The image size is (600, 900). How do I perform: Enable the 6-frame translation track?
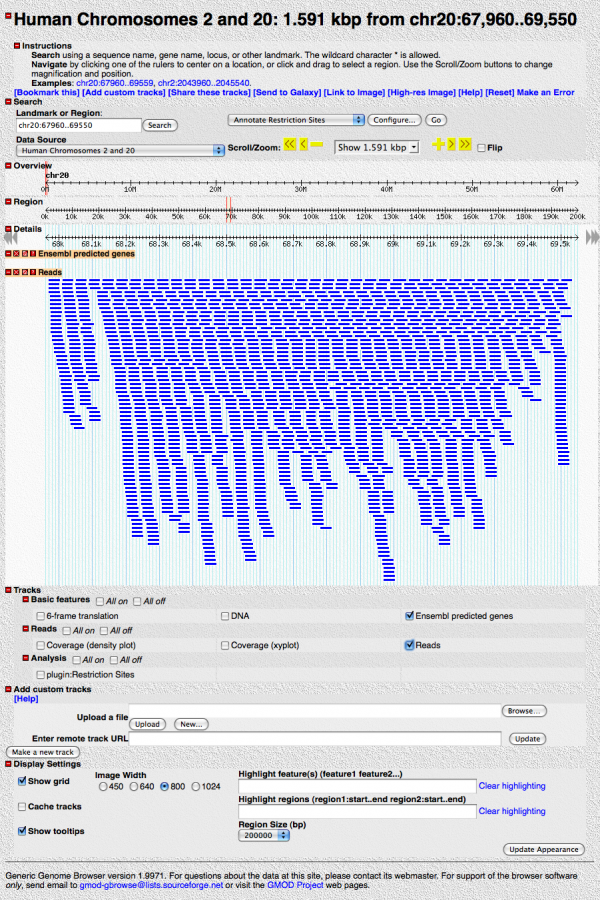point(41,616)
